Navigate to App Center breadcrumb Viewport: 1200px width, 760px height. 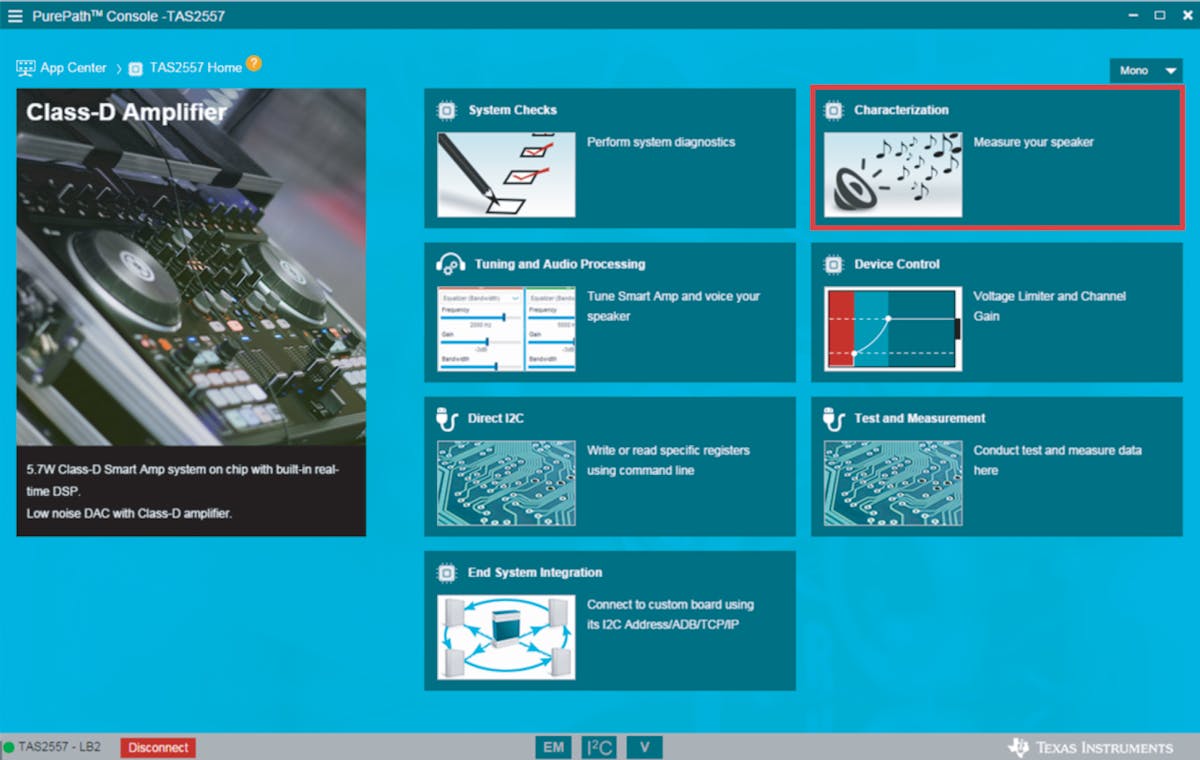click(73, 68)
